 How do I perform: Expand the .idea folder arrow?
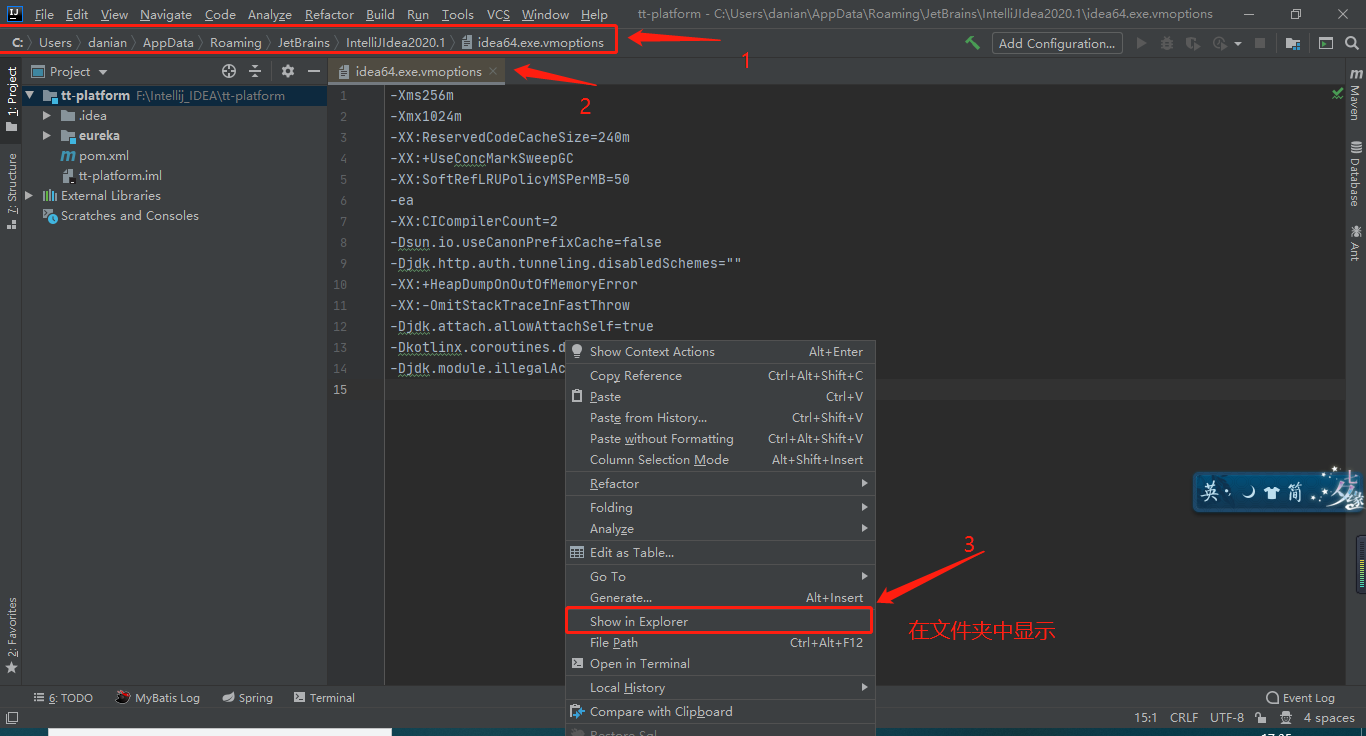(x=46, y=116)
